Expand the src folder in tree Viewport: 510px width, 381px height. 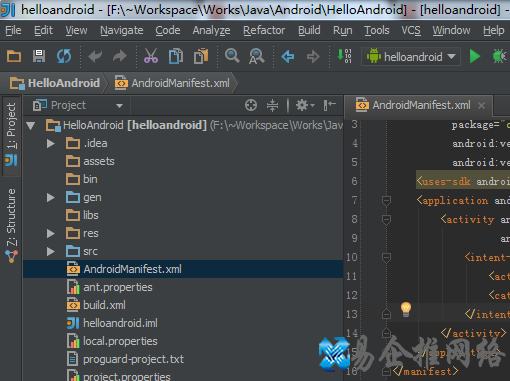pos(51,251)
